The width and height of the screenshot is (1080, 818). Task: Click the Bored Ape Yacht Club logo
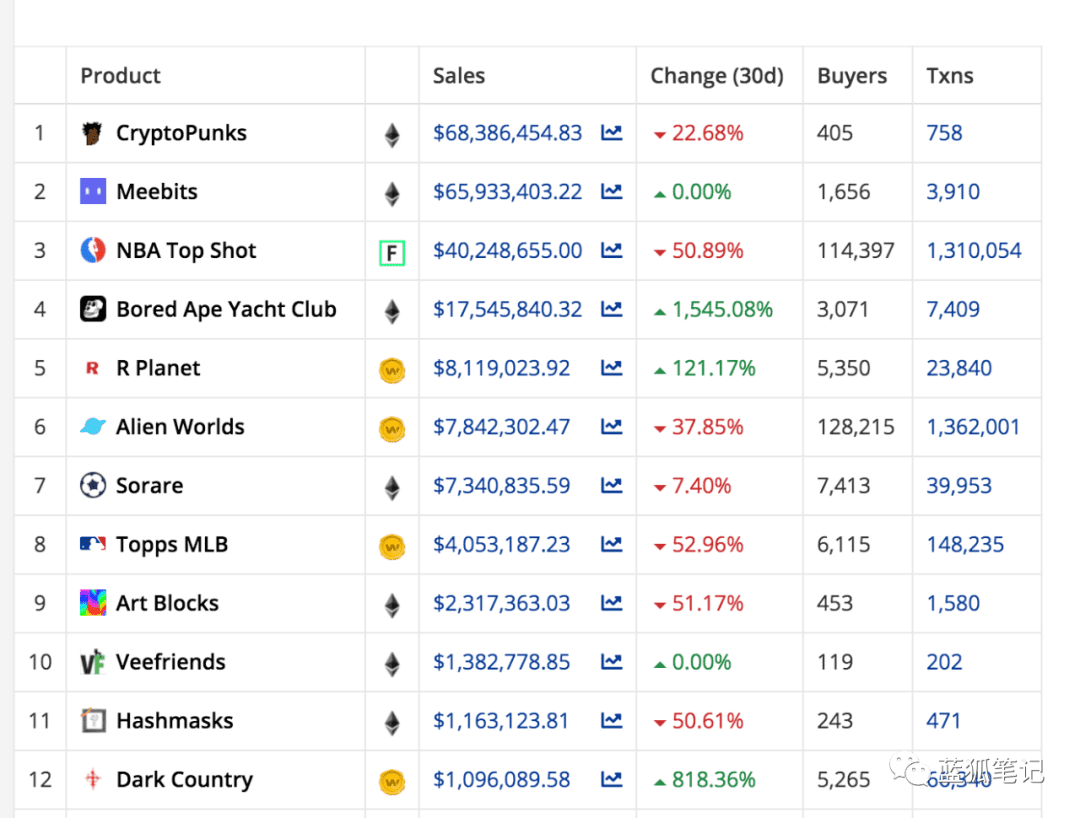click(93, 308)
